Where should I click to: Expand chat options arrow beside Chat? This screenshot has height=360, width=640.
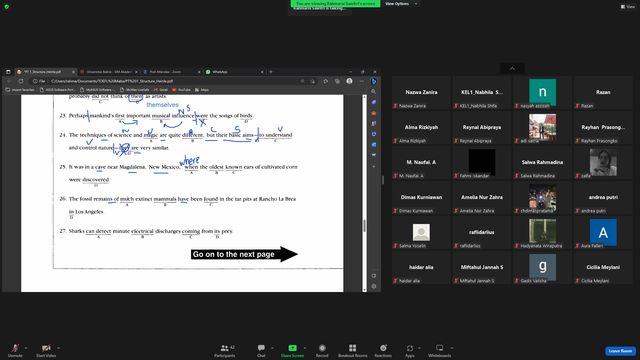tap(272, 348)
